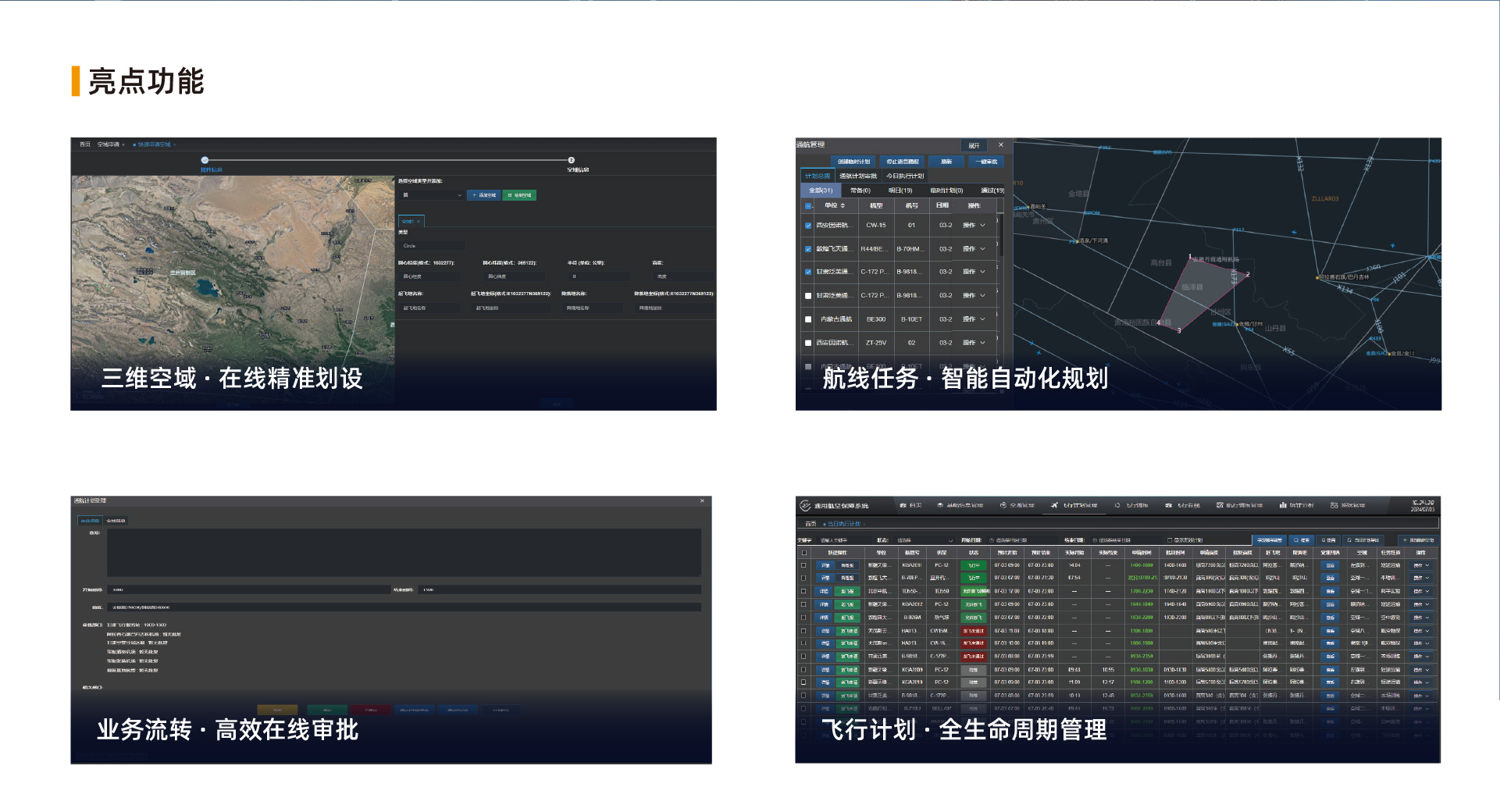Close the 快速申请空域 tab via x icon

tap(175, 144)
